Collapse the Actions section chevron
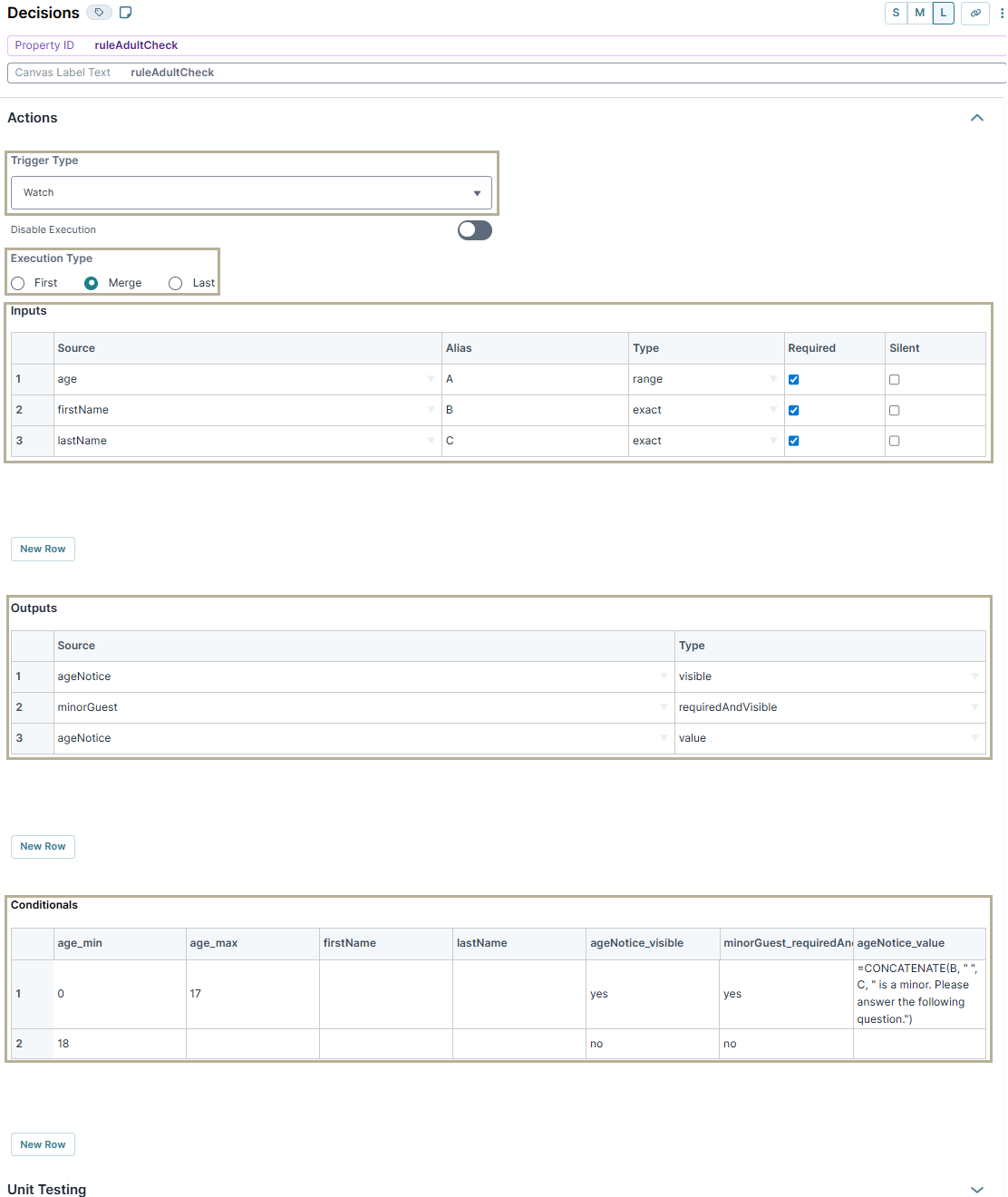Viewport: 1008px width, 1197px height. point(977,117)
